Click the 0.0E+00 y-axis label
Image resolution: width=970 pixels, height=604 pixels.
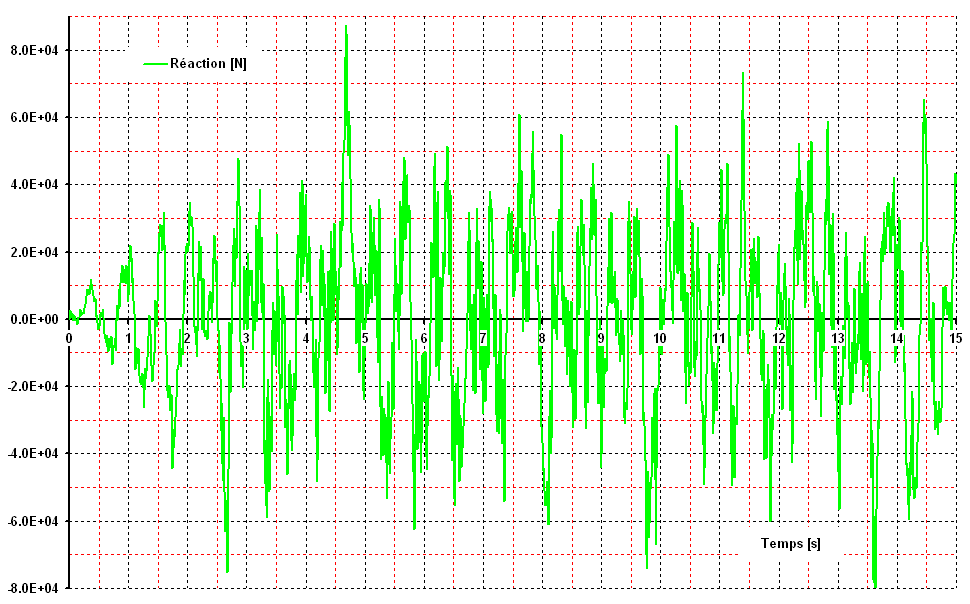coord(34,319)
